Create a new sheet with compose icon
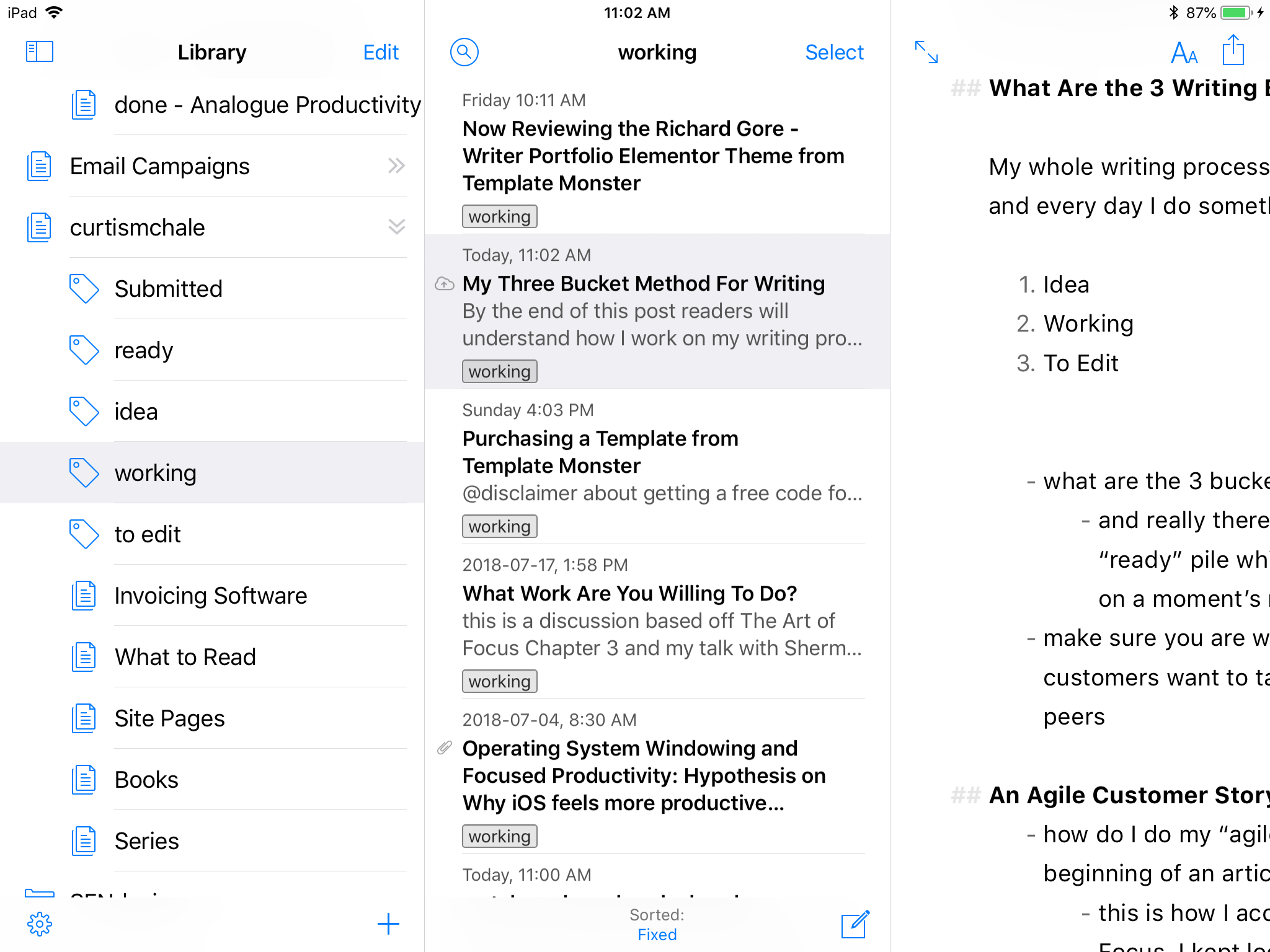Viewport: 1270px width, 952px height. pyautogui.click(x=855, y=925)
